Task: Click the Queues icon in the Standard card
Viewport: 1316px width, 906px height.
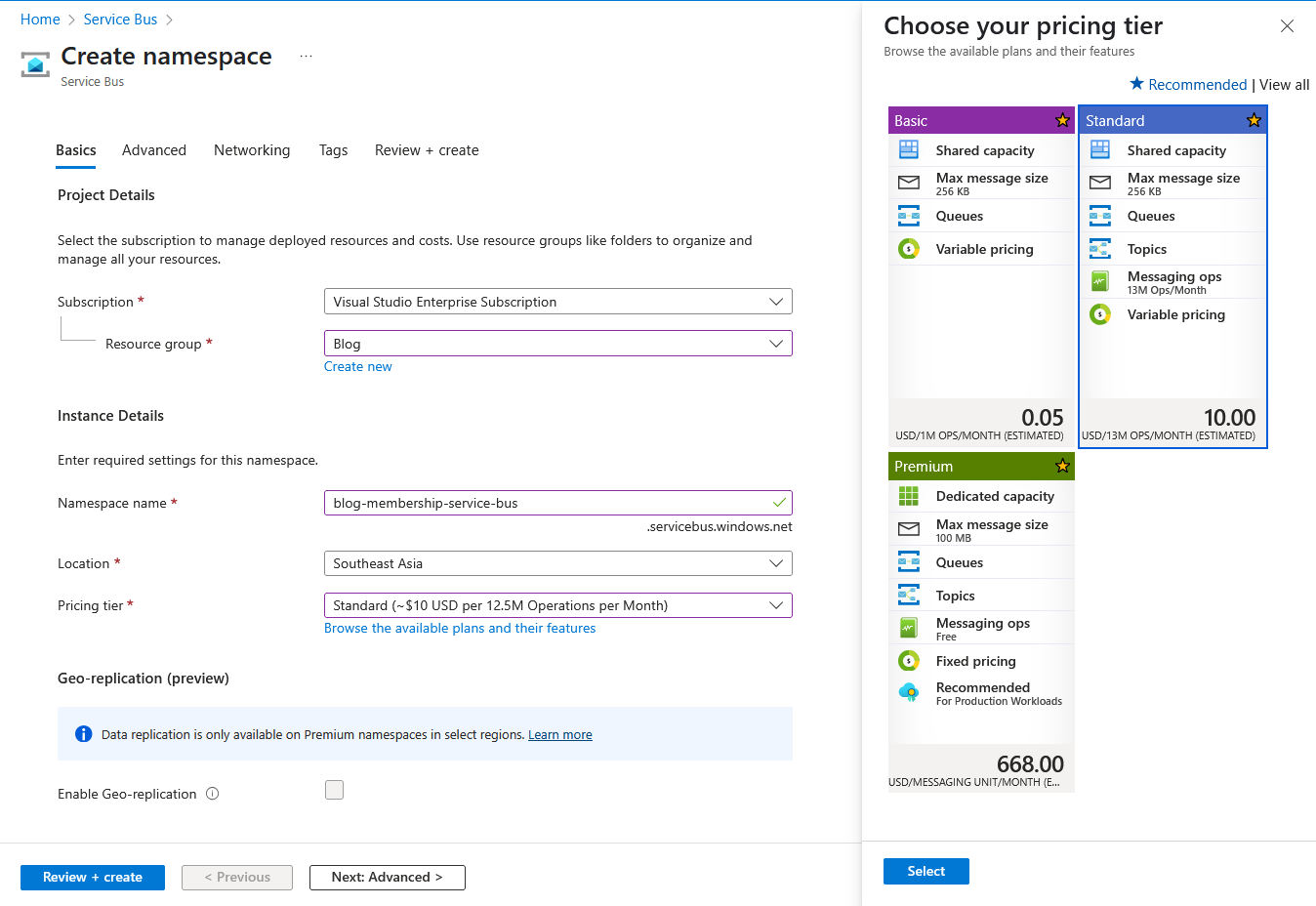Action: [x=1100, y=216]
